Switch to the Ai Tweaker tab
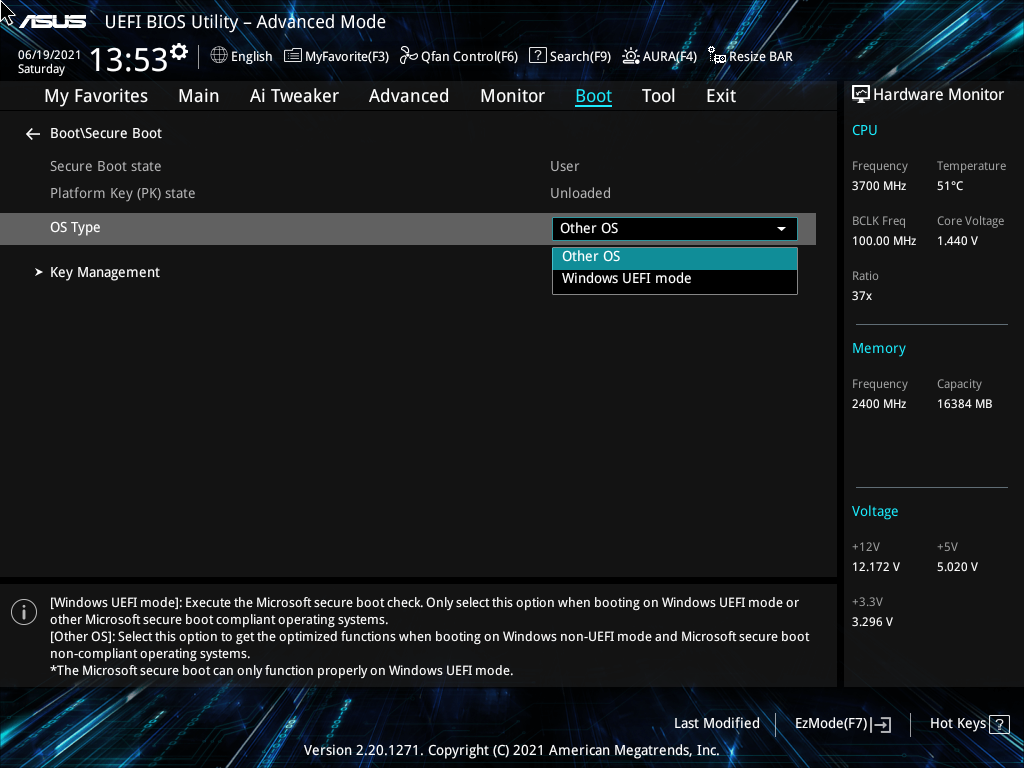Viewport: 1024px width, 768px height. (x=294, y=95)
